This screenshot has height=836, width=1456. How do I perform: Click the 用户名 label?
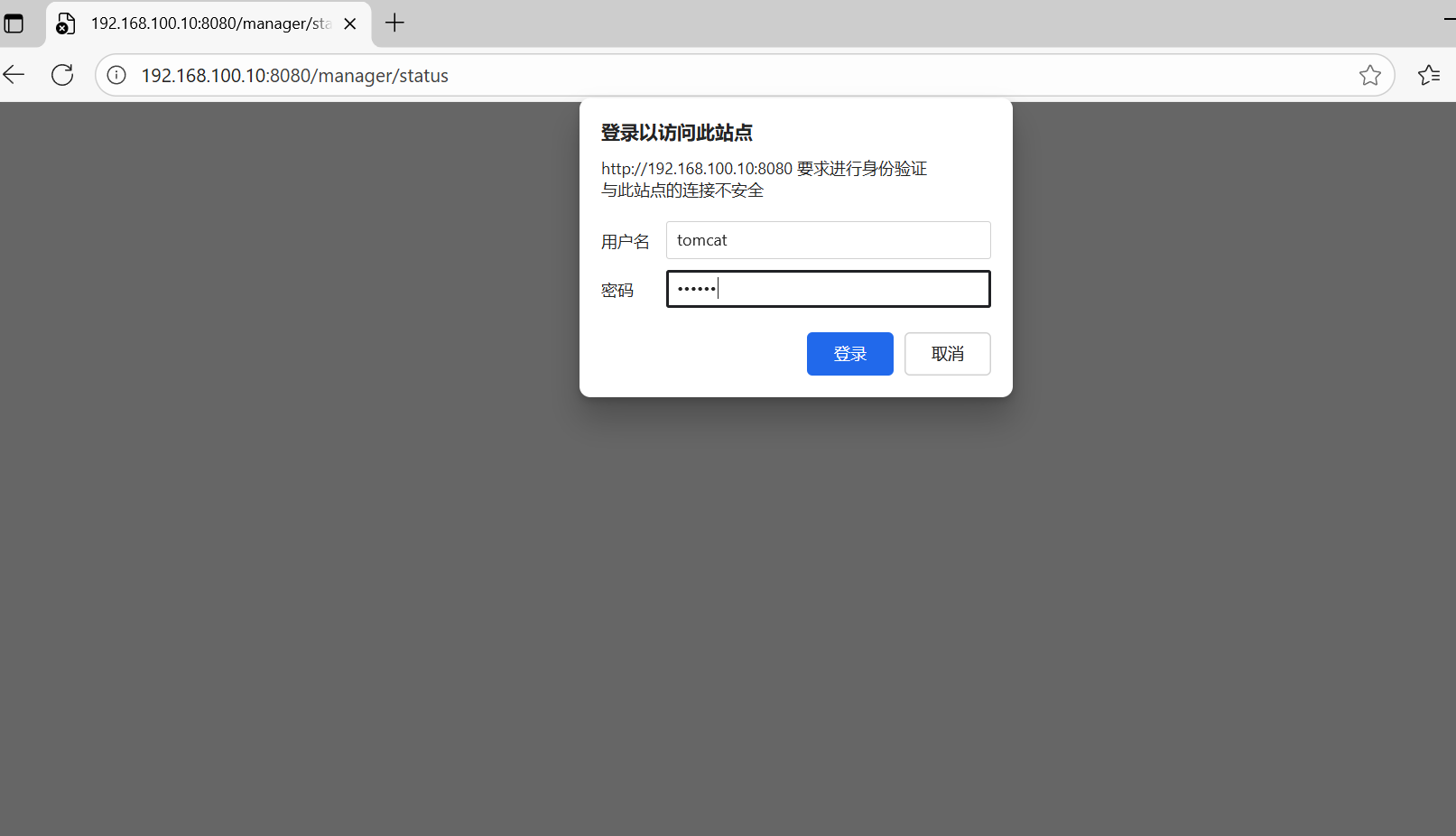tap(625, 242)
